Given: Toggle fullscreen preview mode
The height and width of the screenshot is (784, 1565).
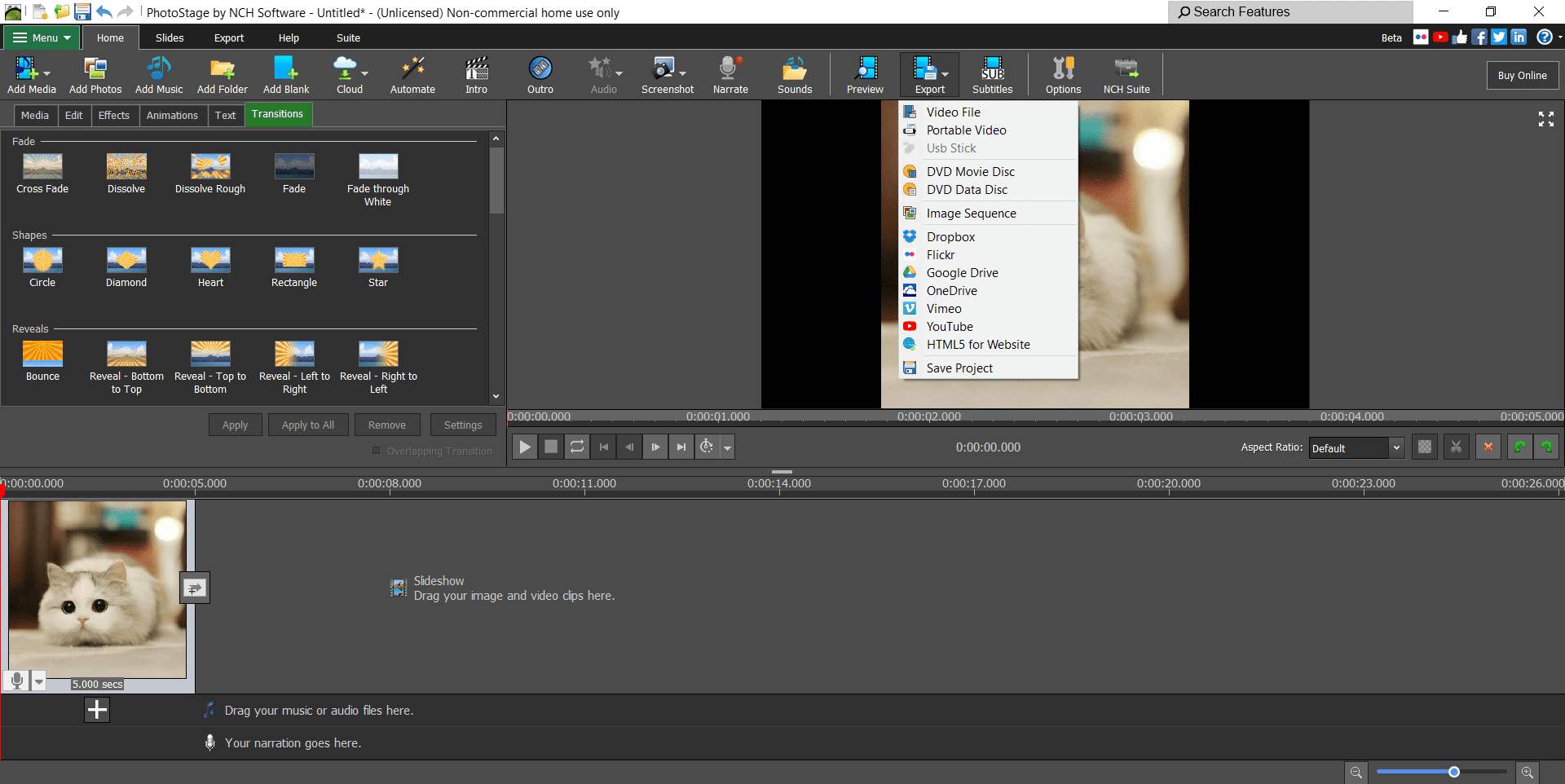Looking at the screenshot, I should [x=1545, y=119].
